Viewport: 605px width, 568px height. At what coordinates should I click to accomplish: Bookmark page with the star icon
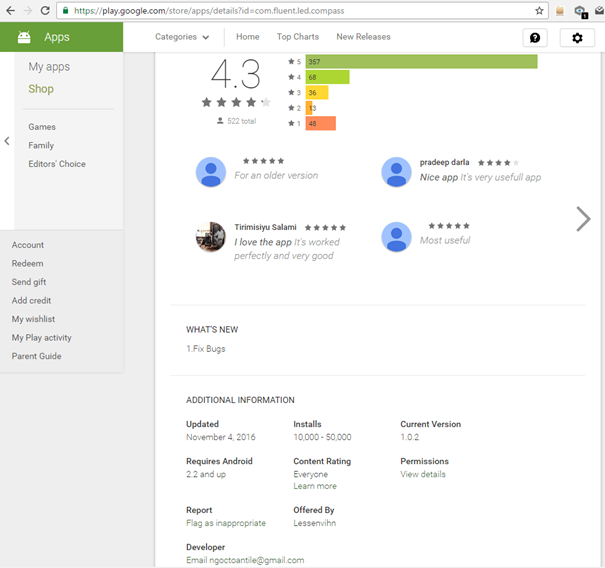pos(539,11)
